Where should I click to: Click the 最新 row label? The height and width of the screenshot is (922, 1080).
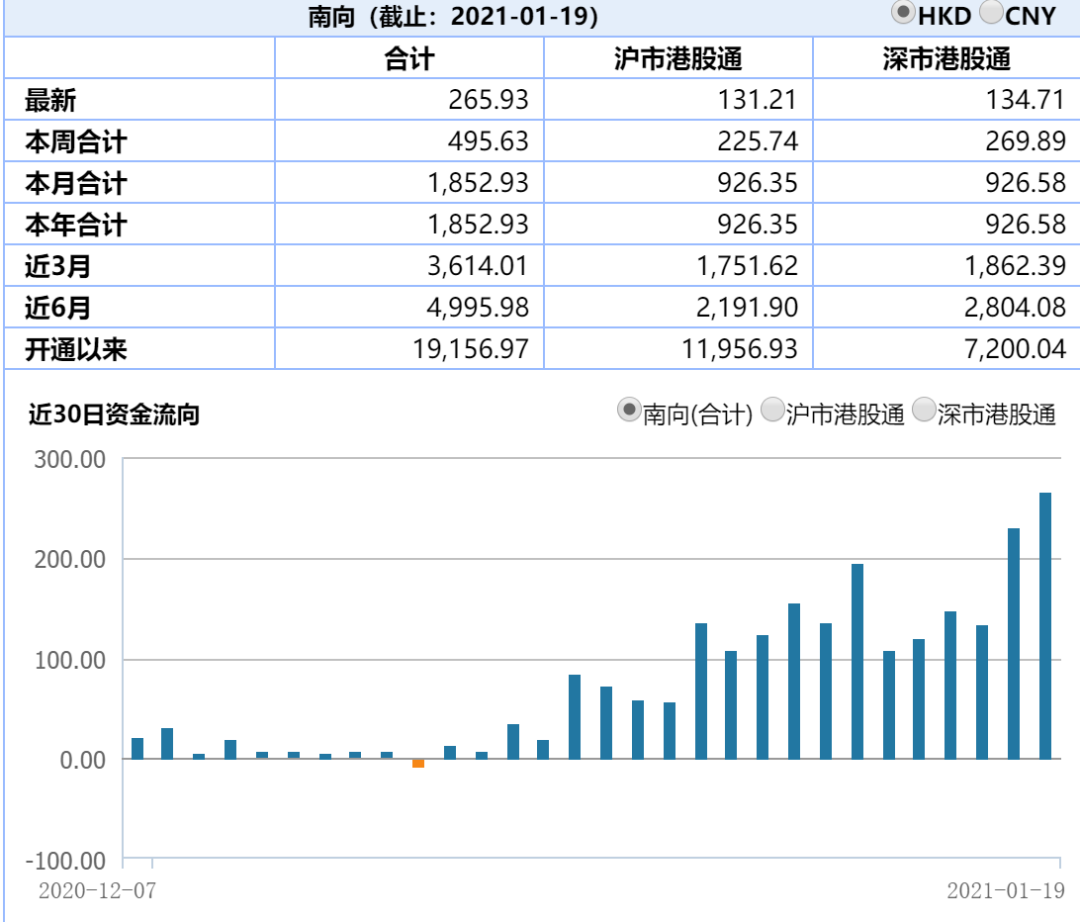tap(50, 101)
